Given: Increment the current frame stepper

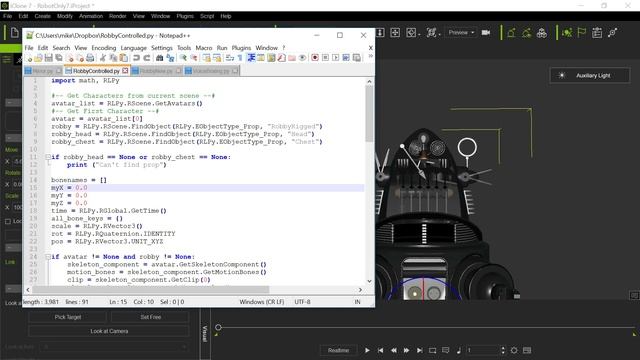Looking at the screenshot, I should click(503, 348).
